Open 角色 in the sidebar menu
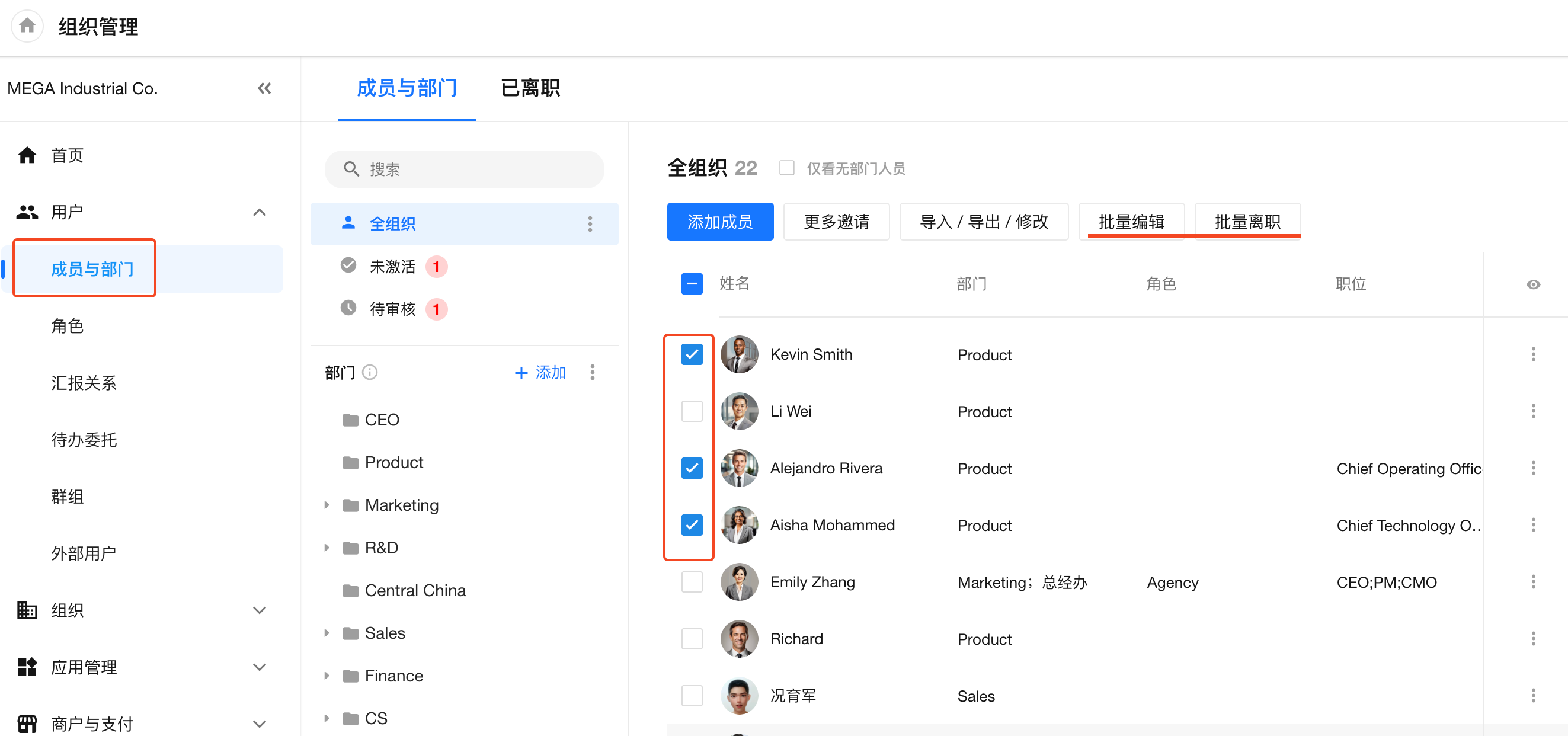 (x=67, y=326)
